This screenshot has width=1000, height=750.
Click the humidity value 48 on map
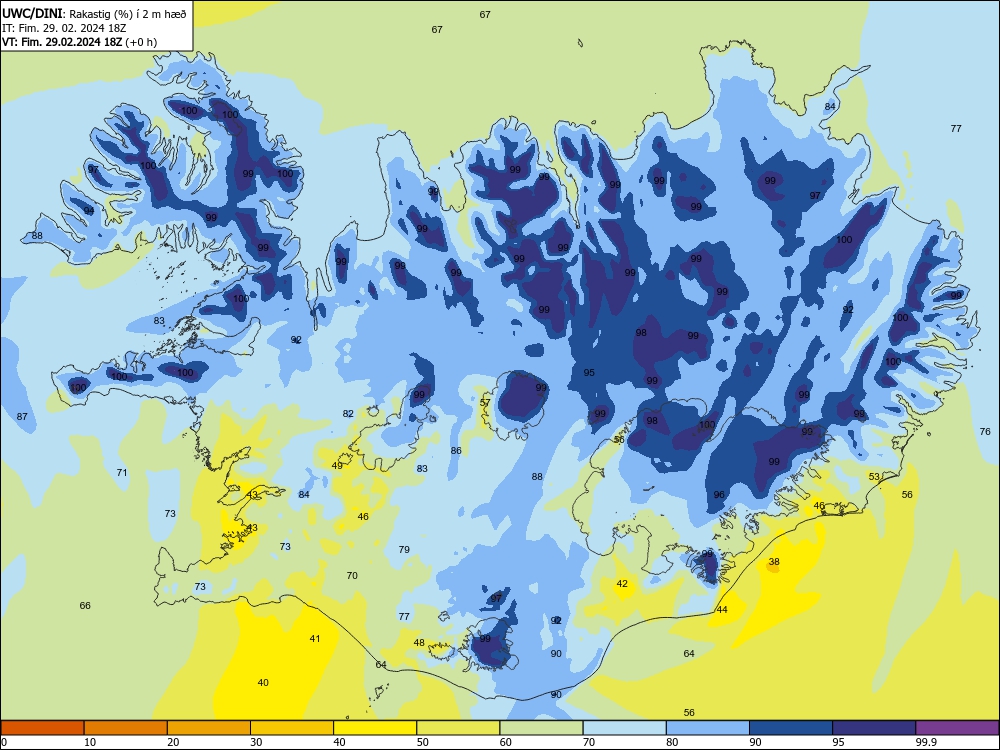[x=419, y=642]
